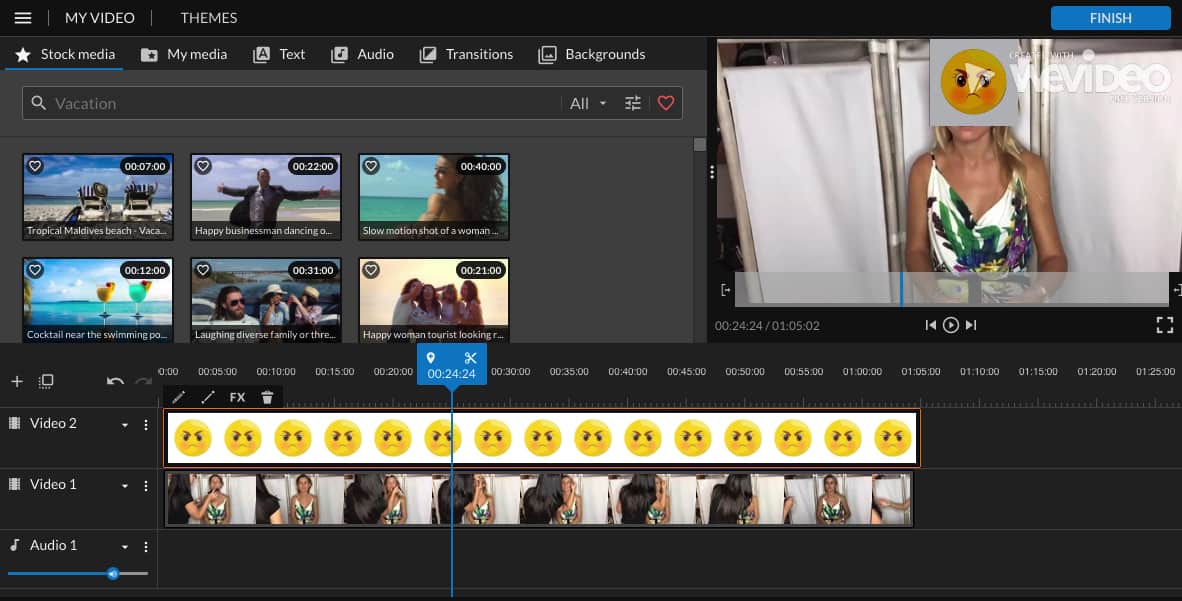Add new media with the plus icon
Image resolution: width=1182 pixels, height=601 pixels.
16,381
